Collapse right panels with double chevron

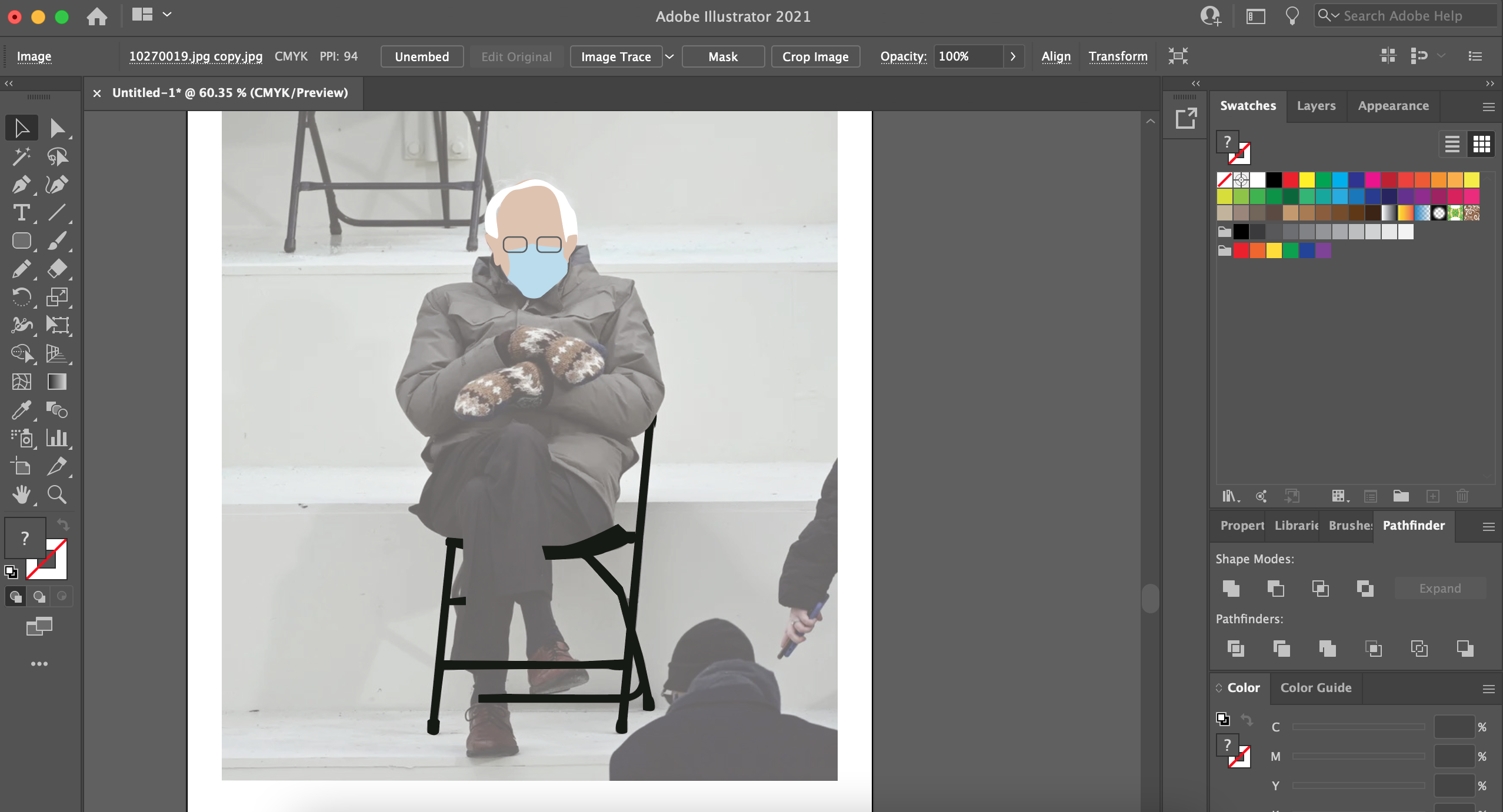(x=1489, y=83)
